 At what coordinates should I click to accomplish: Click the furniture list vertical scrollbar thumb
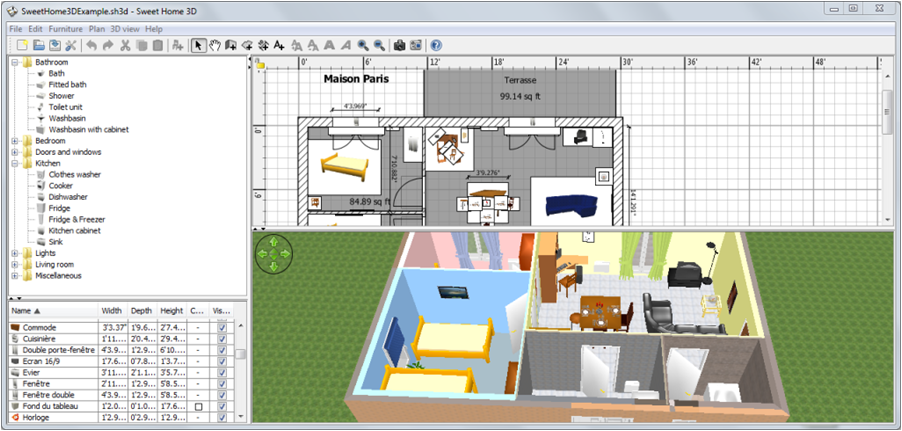pos(240,353)
